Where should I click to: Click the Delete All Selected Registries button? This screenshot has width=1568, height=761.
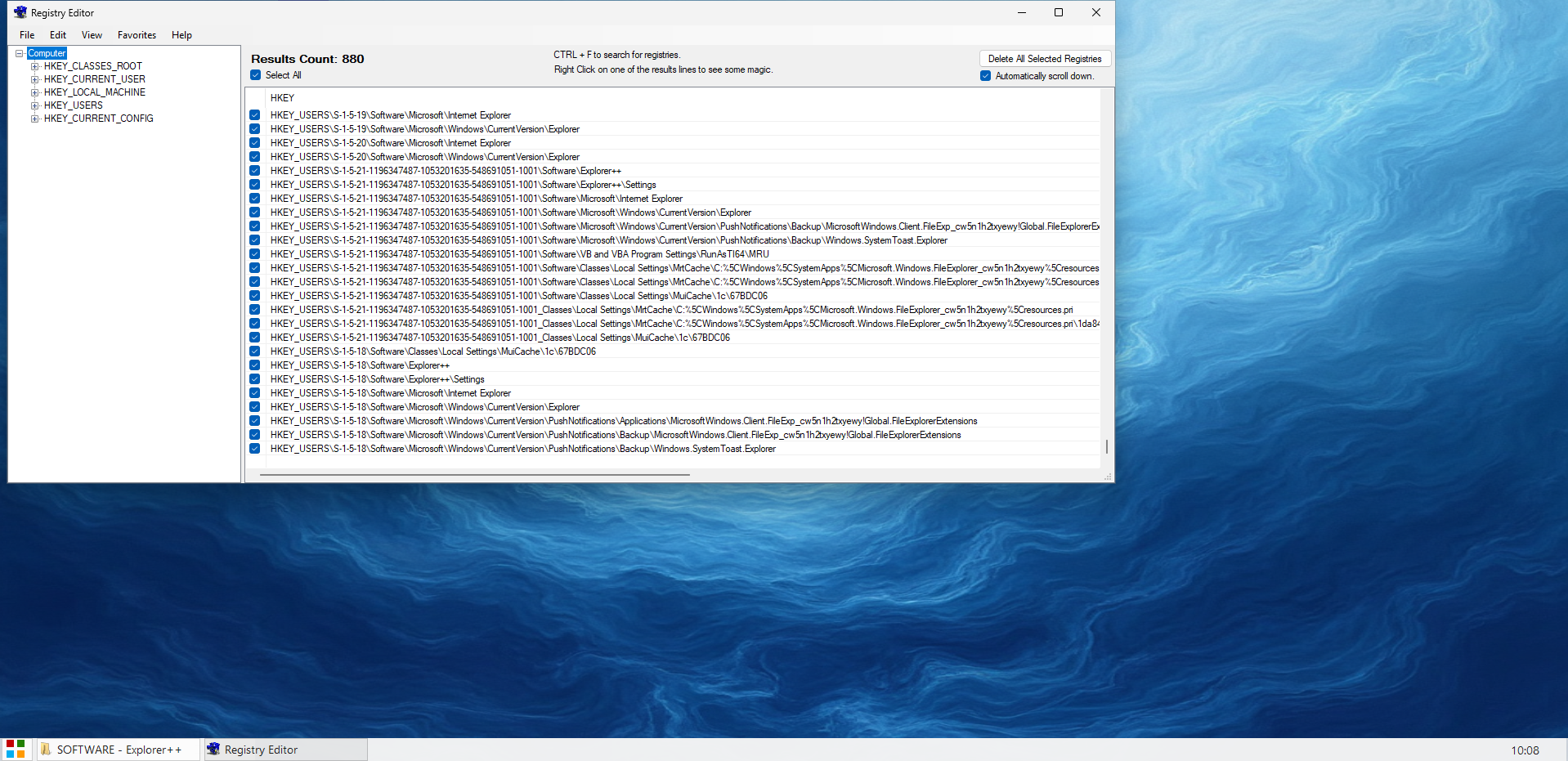(x=1045, y=58)
